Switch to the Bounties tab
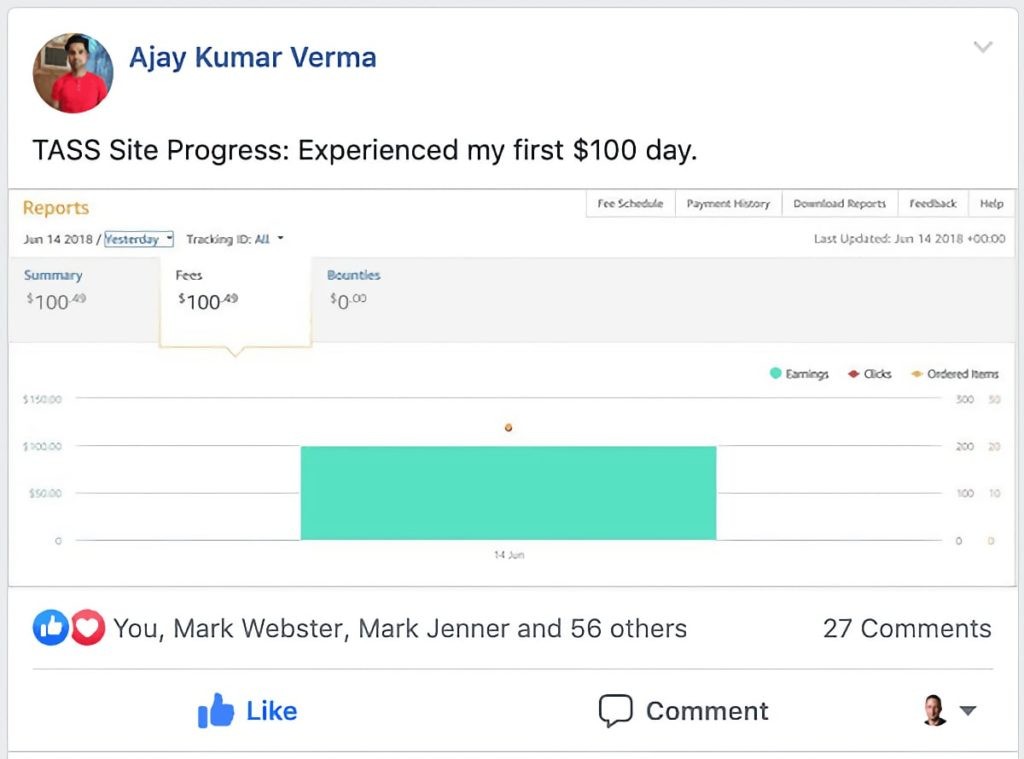The width and height of the screenshot is (1024, 759). pyautogui.click(x=353, y=275)
